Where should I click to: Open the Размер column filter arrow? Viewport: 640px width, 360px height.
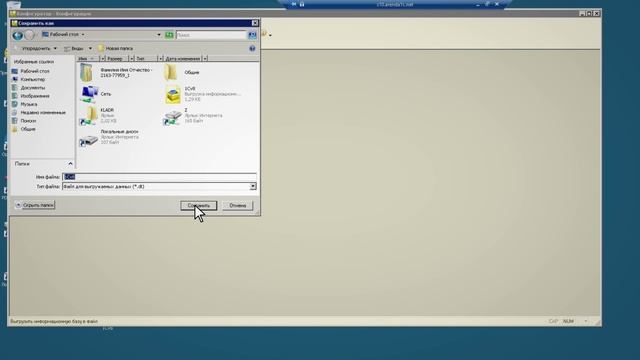click(131, 59)
